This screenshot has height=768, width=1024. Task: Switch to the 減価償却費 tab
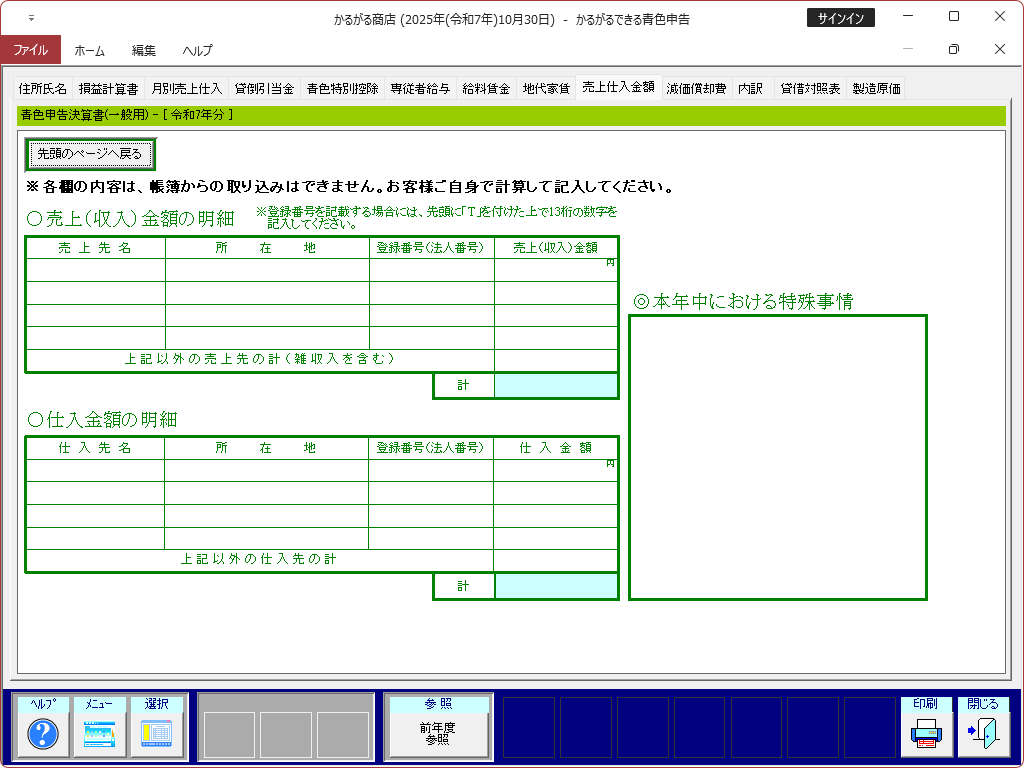coord(696,89)
